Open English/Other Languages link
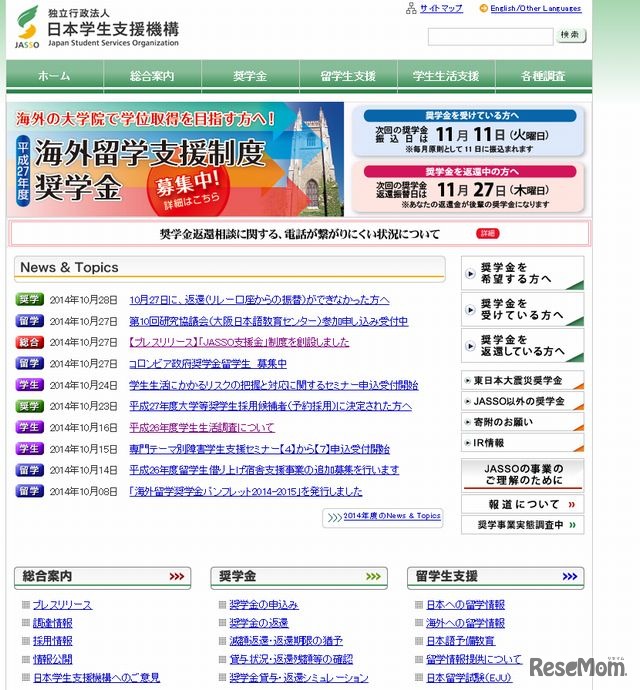The height and width of the screenshot is (690, 640). (x=536, y=8)
